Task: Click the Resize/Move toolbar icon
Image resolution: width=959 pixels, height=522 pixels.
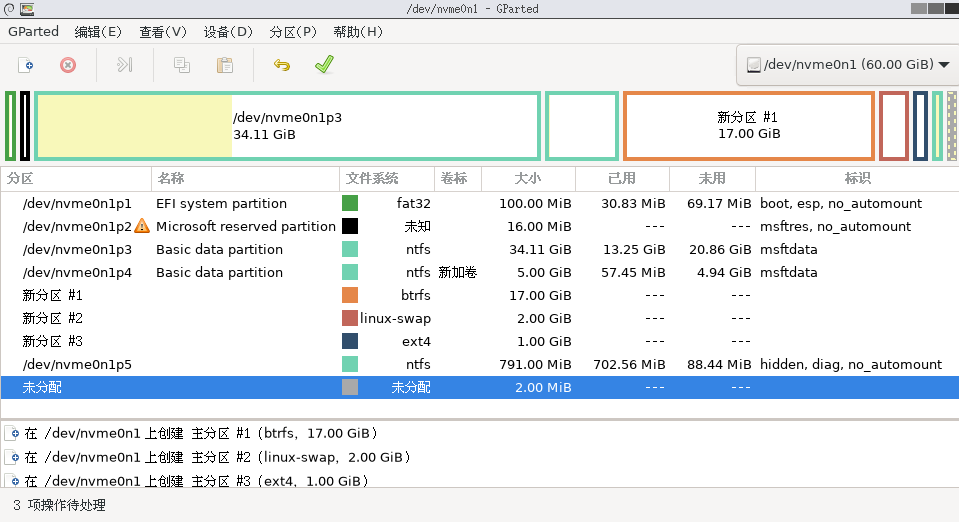Action: 124,65
